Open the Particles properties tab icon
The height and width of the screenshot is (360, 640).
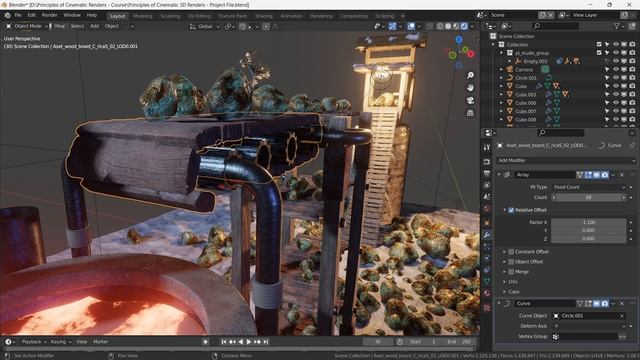pyautogui.click(x=487, y=247)
